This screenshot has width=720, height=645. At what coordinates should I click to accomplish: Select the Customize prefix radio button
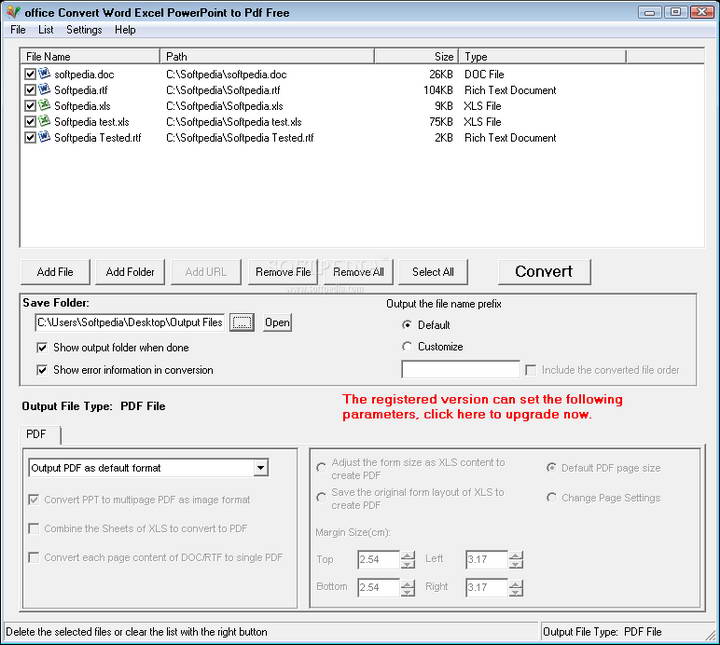tap(407, 347)
